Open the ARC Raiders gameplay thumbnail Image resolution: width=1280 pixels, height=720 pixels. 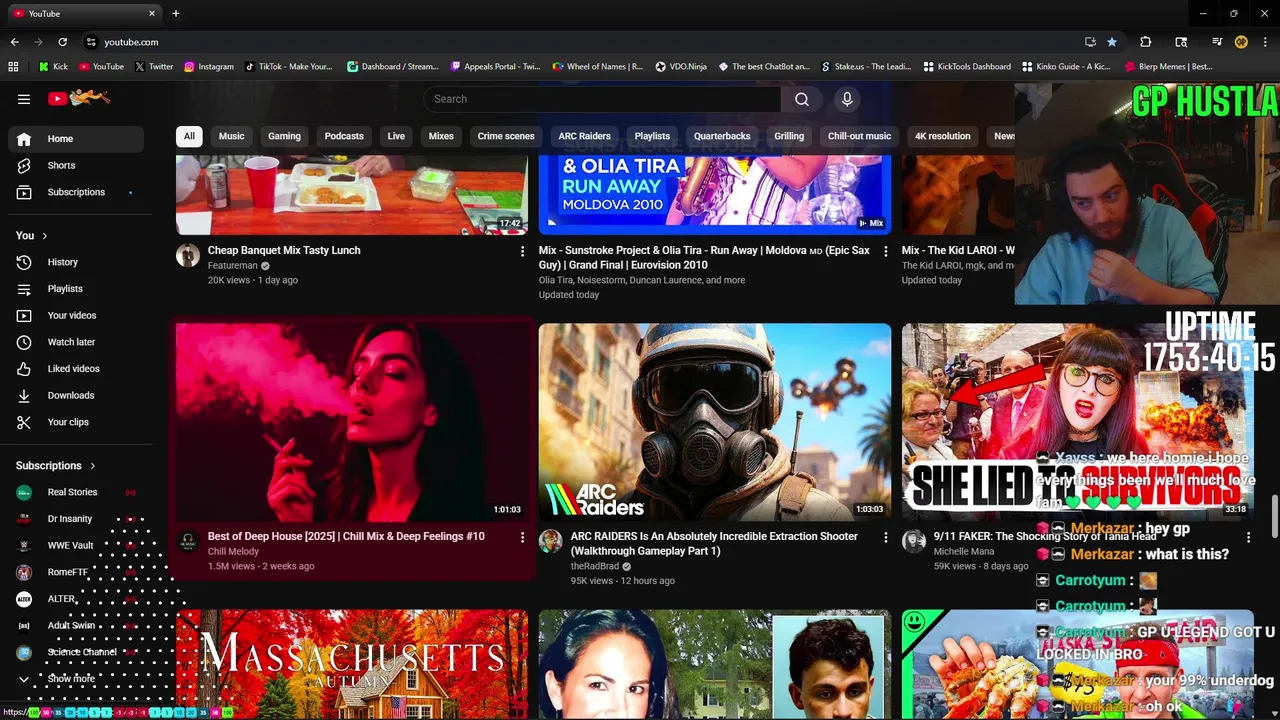coord(715,422)
